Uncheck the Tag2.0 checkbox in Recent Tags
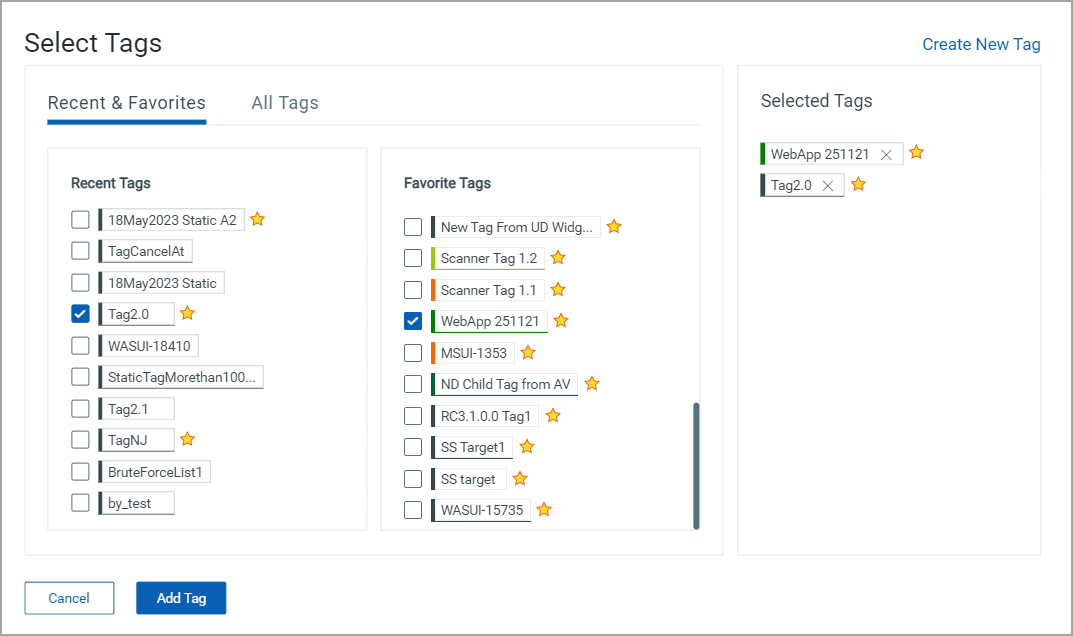The image size is (1073, 636). [x=81, y=314]
